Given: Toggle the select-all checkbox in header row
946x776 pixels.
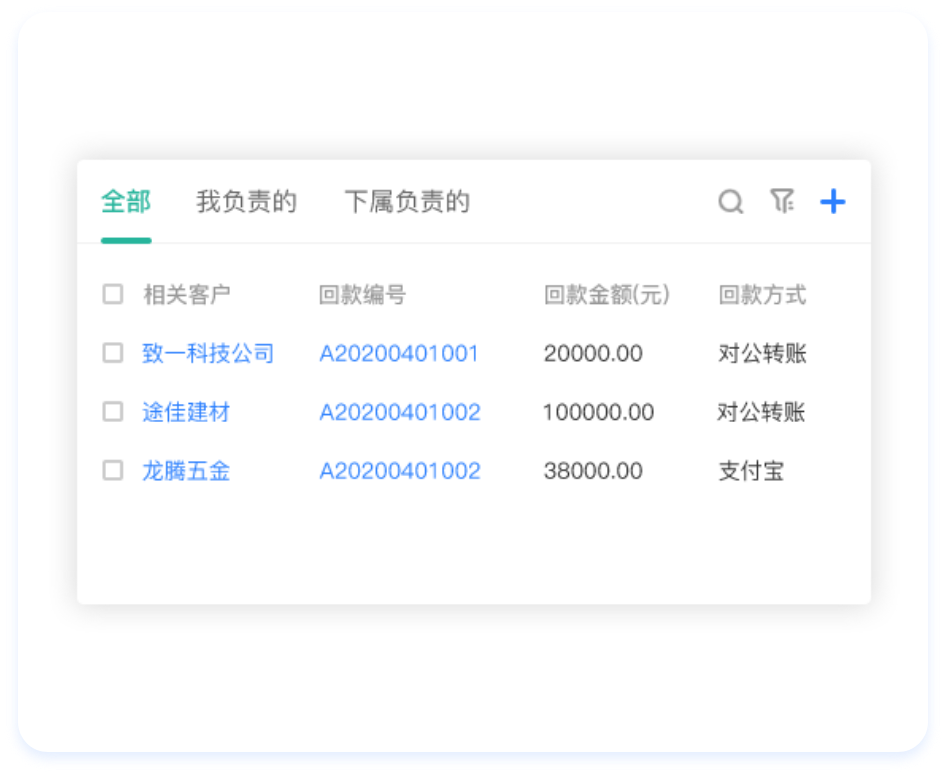Looking at the screenshot, I should pos(113,294).
